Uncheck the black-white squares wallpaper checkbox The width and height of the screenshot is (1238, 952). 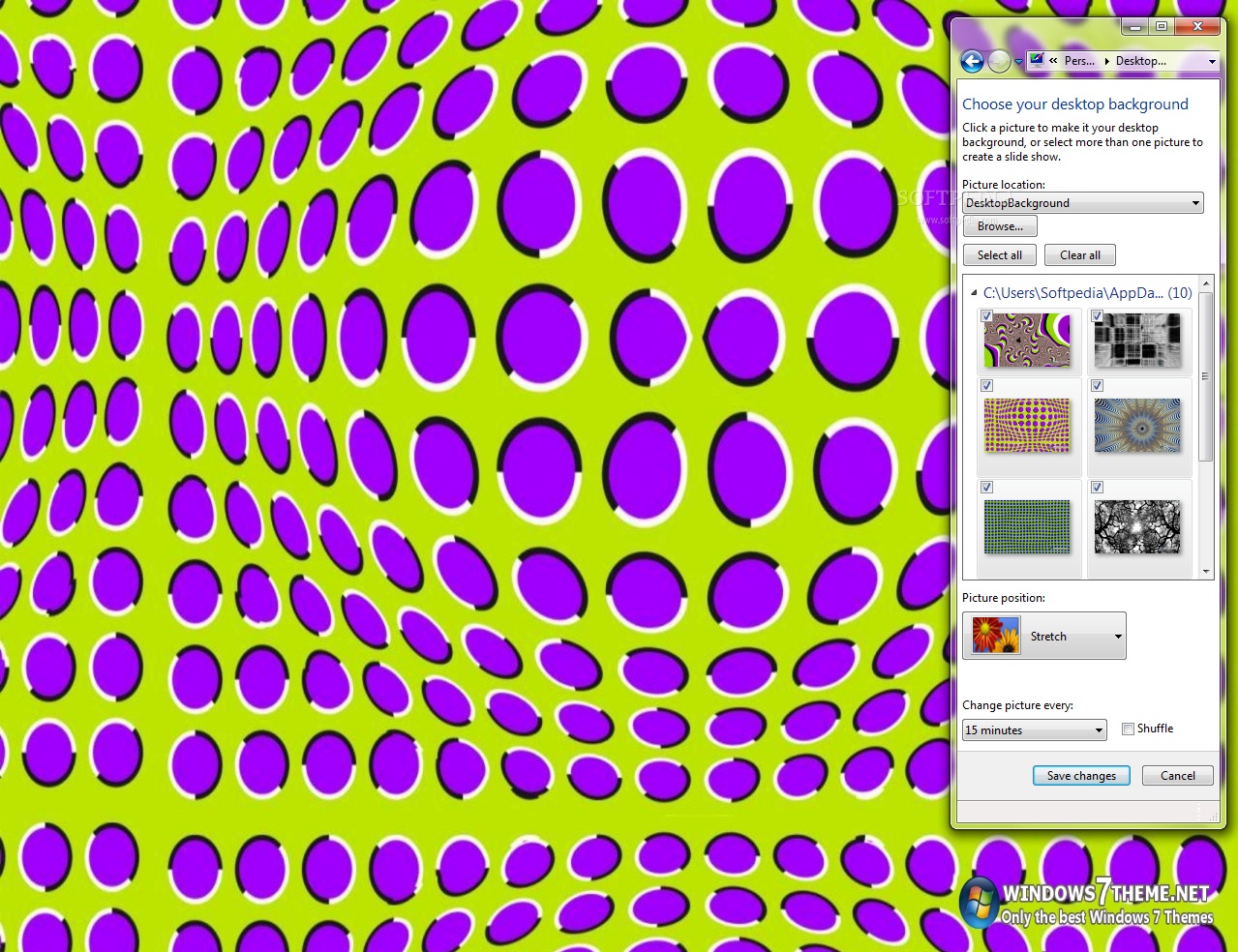point(1098,316)
